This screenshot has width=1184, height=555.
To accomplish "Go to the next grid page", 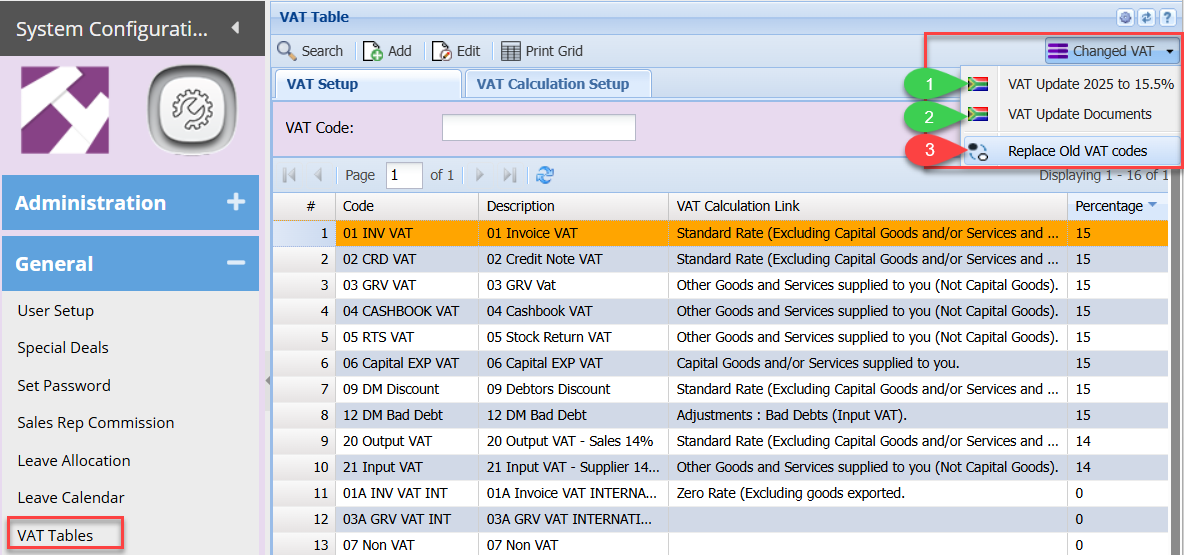I will [480, 175].
